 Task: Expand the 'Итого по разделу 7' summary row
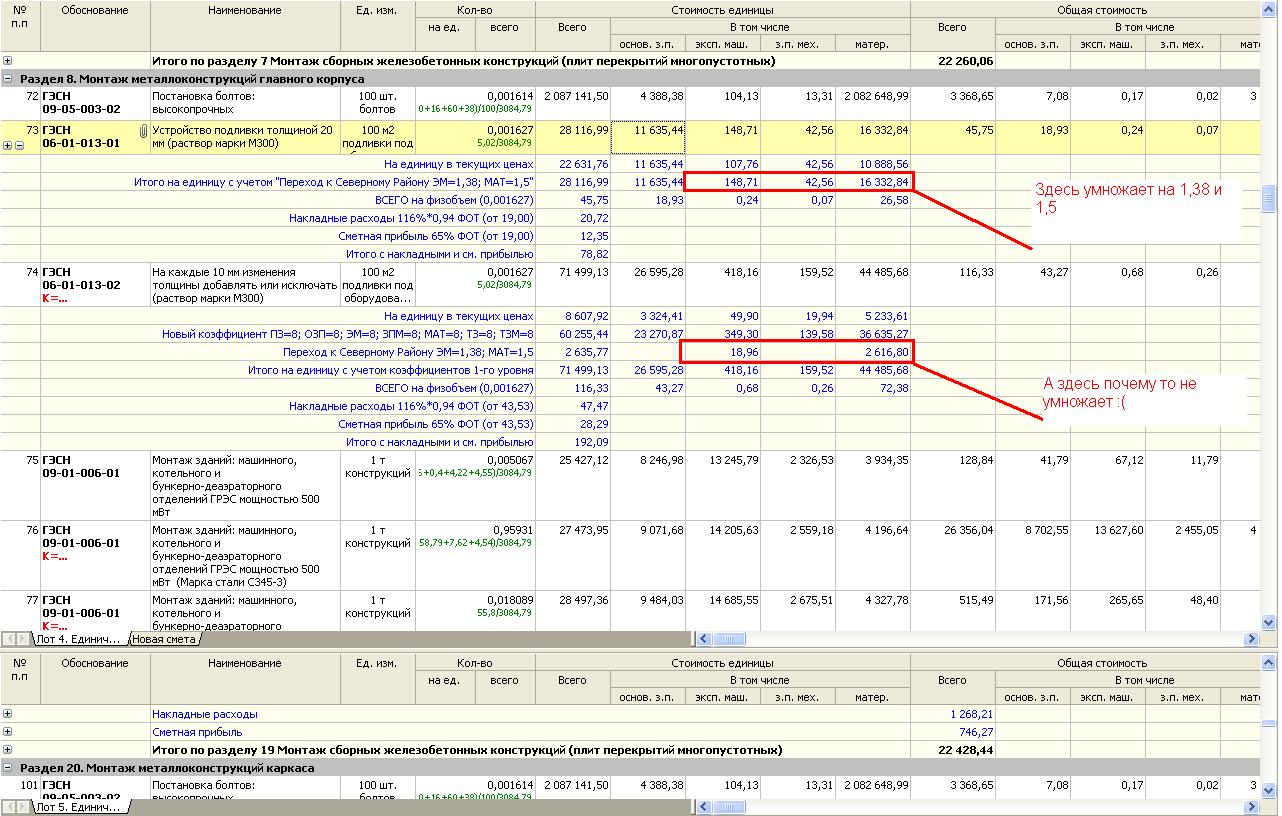(8, 61)
